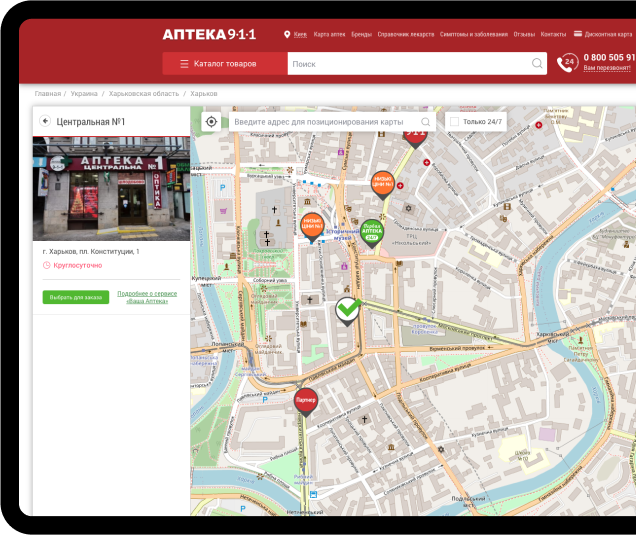Viewport: 636px width, 535px height.
Task: Click the magnifier icon in the site search
Action: click(537, 63)
